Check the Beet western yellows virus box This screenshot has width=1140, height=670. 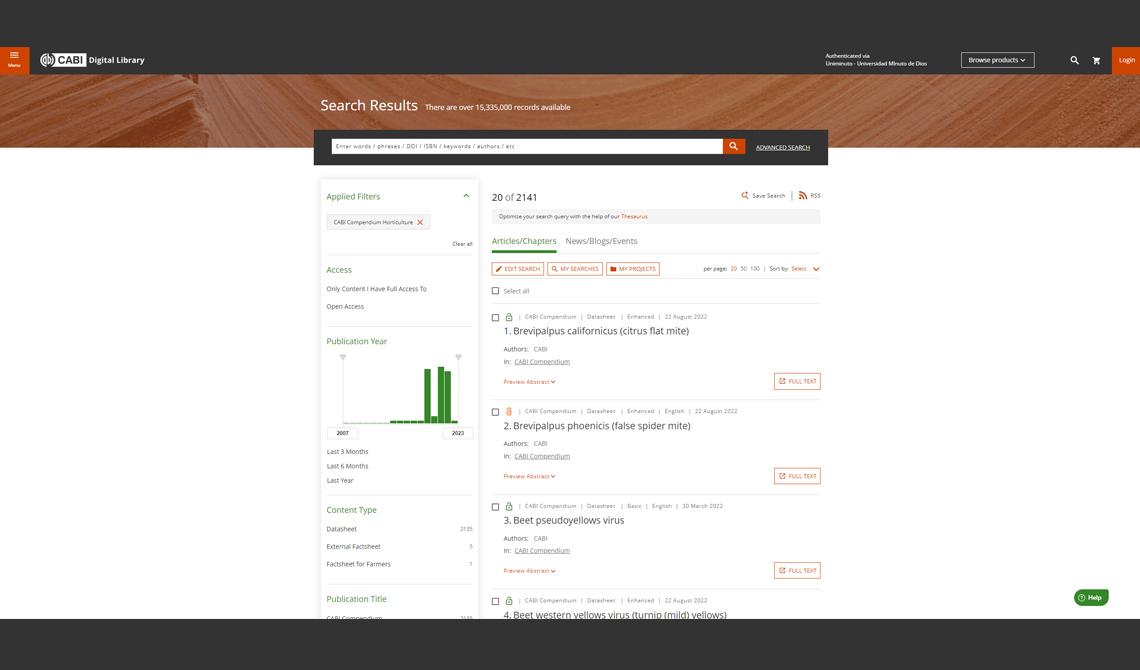(495, 602)
